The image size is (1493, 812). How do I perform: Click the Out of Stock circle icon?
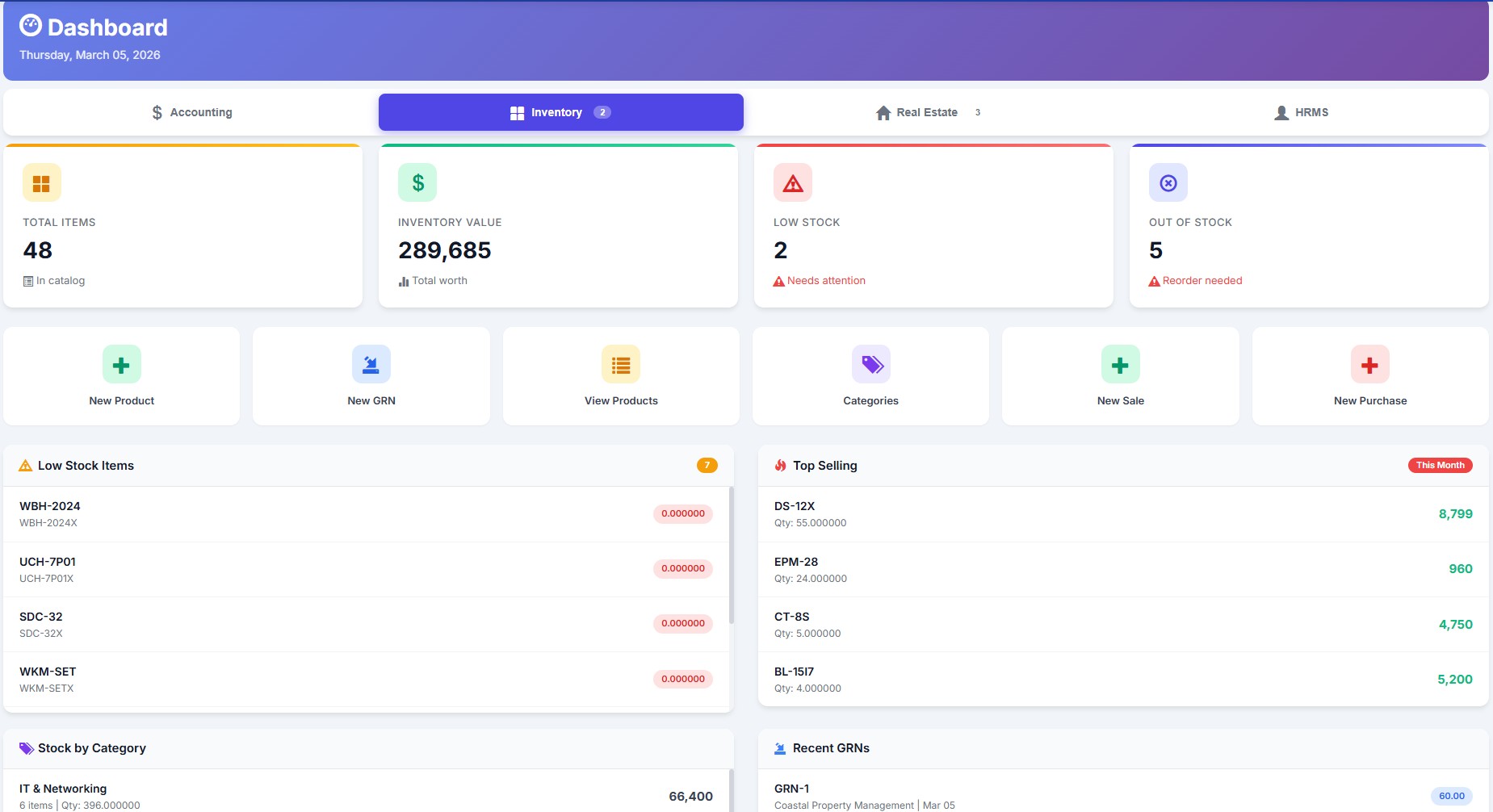click(x=1168, y=182)
